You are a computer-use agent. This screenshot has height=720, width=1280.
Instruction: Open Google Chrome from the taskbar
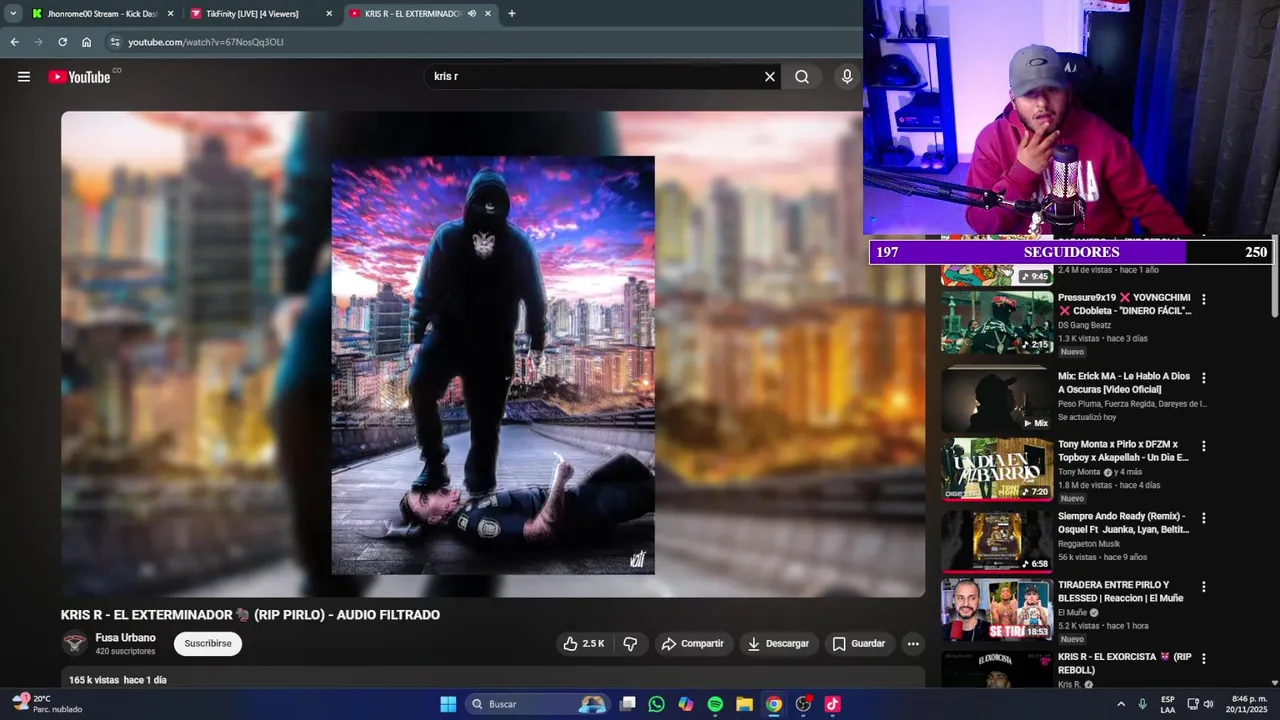(773, 704)
